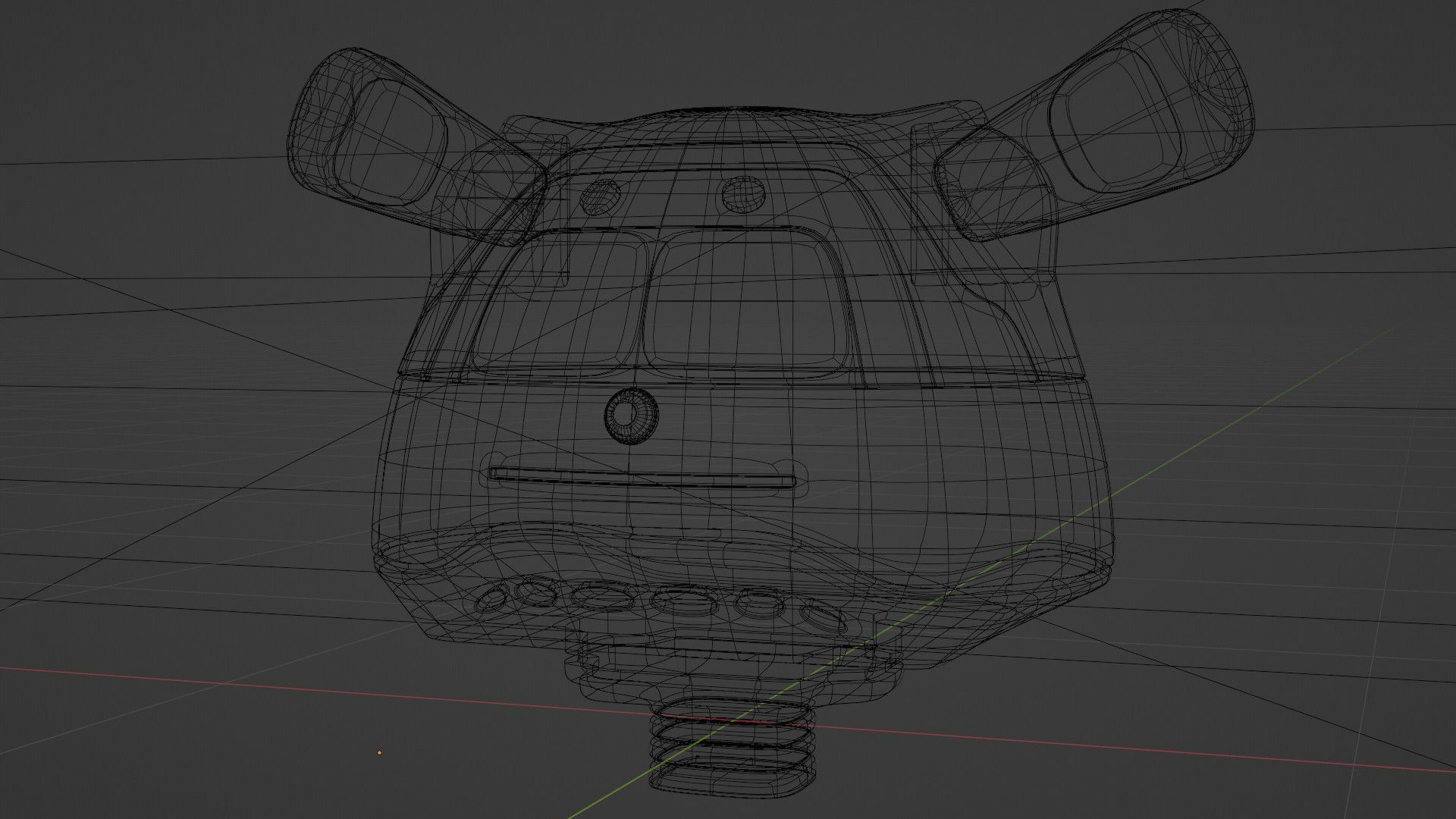Click the central circular lens on the body
This screenshot has width=1456, height=819.
point(629,416)
